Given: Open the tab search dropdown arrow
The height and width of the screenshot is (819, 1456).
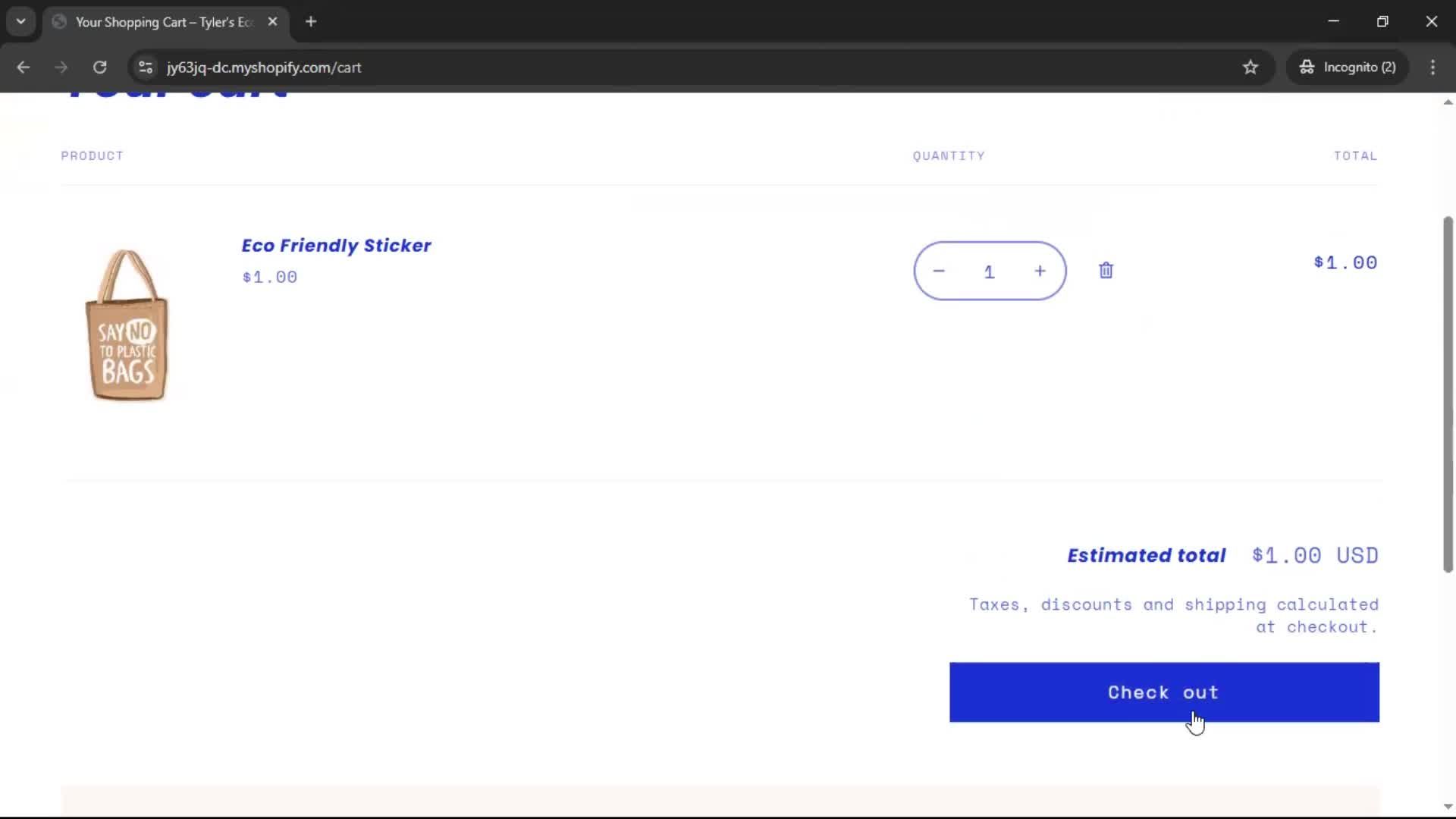Looking at the screenshot, I should click(x=20, y=21).
